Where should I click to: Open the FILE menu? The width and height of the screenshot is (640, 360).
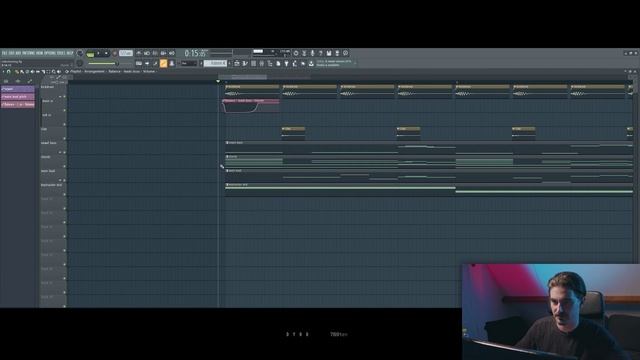(x=4, y=53)
